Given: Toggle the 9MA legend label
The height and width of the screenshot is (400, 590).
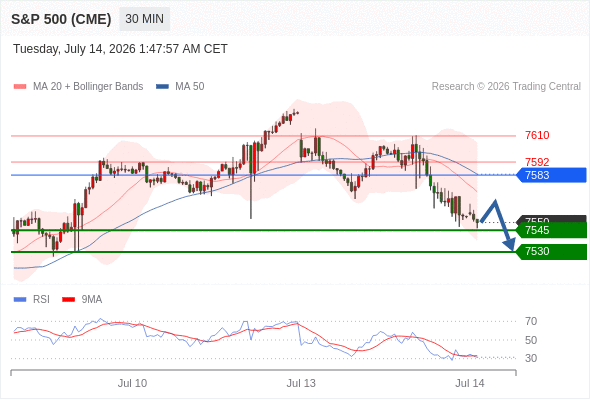Looking at the screenshot, I should (x=92, y=300).
